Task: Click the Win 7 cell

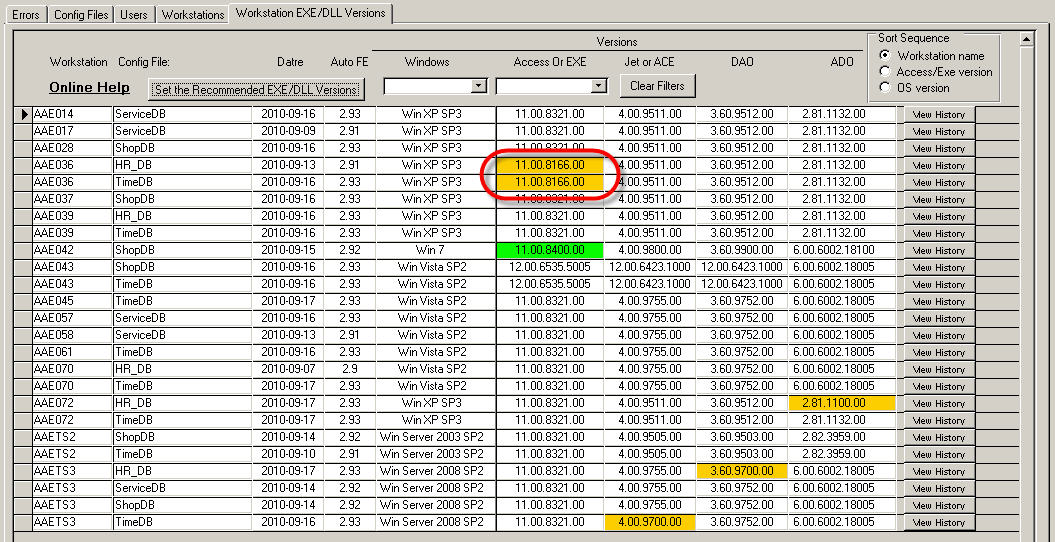Action: coord(435,250)
